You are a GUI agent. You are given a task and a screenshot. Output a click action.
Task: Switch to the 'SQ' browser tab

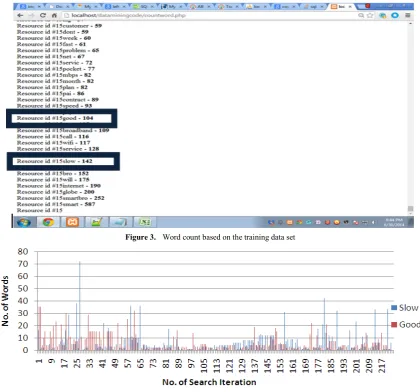pyautogui.click(x=144, y=6)
